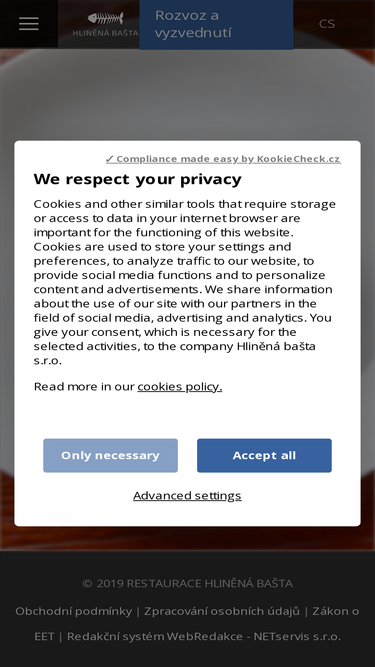Screen dimensions: 375x667
Task: Open Rozvoz a vyzvednutí page
Action: pyautogui.click(x=216, y=24)
